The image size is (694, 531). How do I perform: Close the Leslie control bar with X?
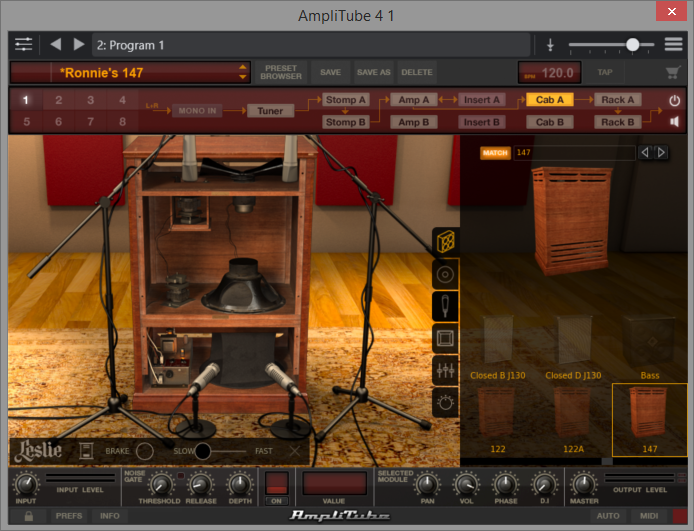(295, 451)
